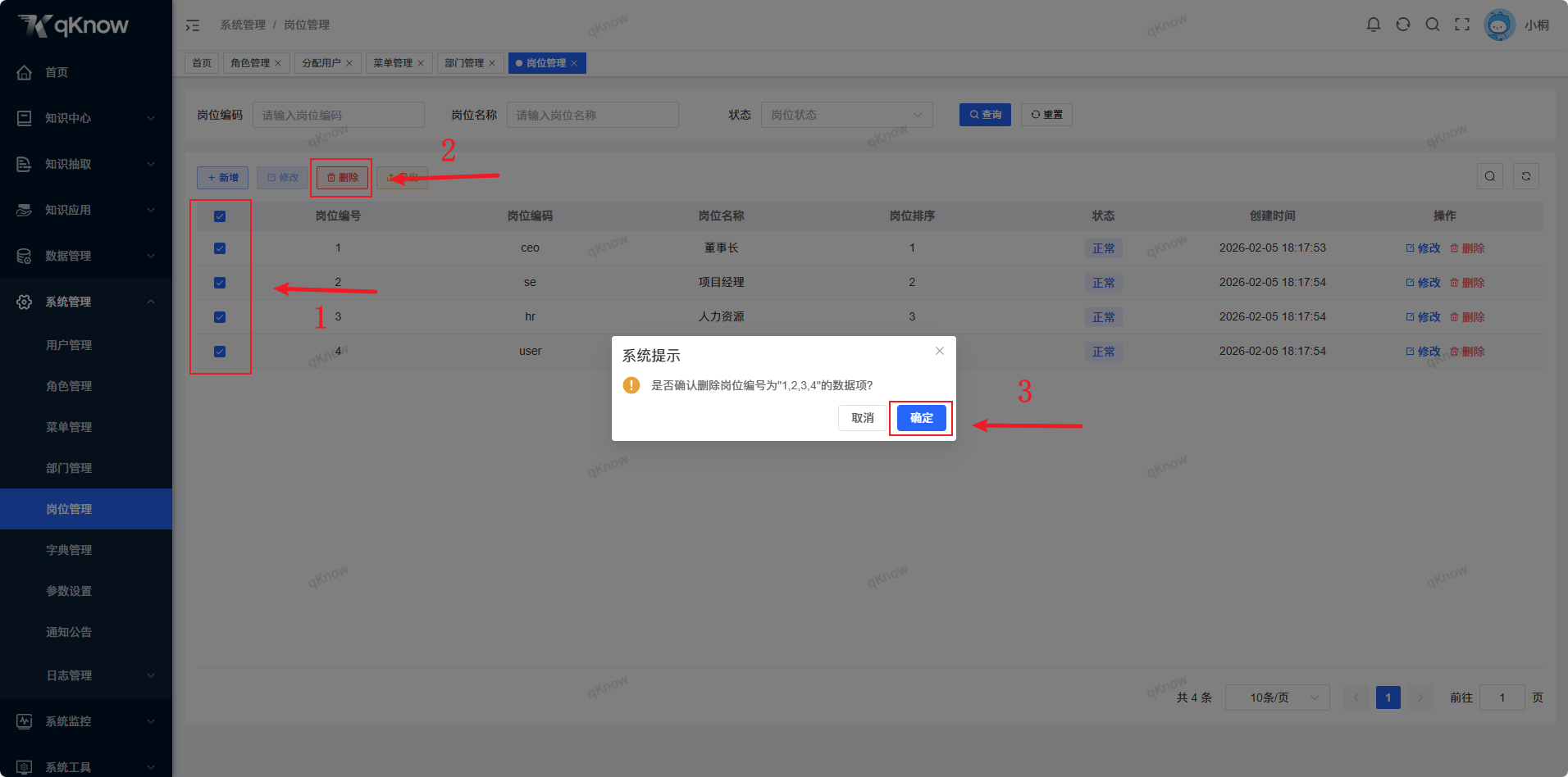1568x777 pixels.
Task: Open the user avatar menu
Action: point(1499,25)
